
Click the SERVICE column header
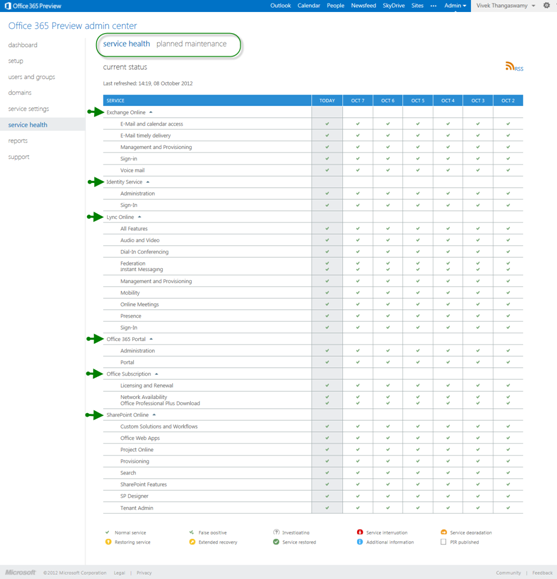click(207, 100)
